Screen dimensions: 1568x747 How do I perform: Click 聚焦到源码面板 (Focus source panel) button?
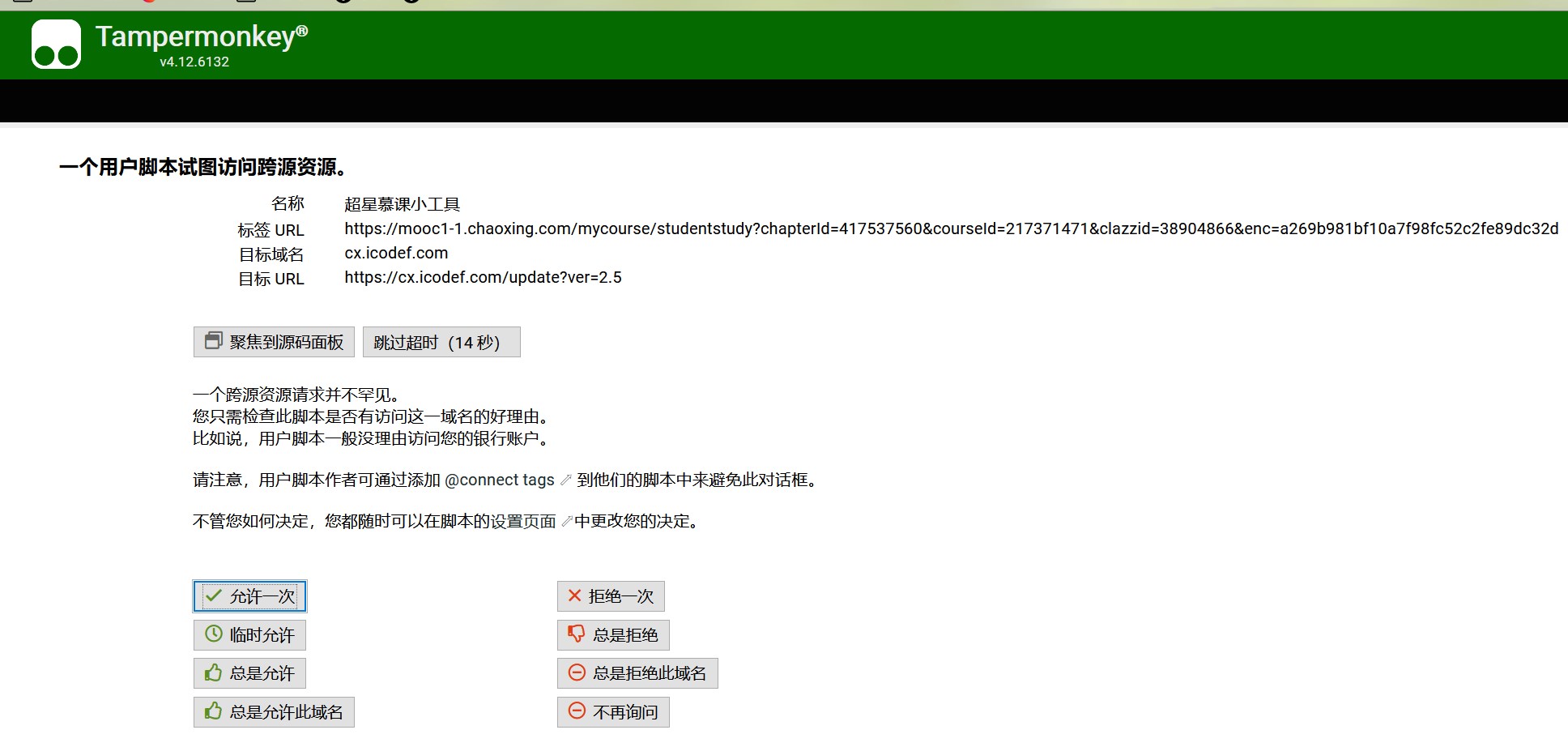[x=274, y=342]
